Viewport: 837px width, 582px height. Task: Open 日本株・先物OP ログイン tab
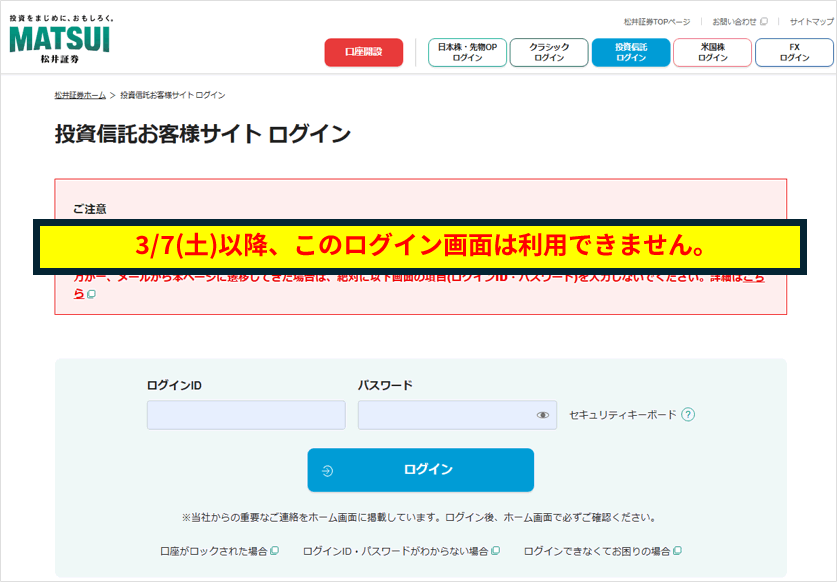pyautogui.click(x=467, y=52)
